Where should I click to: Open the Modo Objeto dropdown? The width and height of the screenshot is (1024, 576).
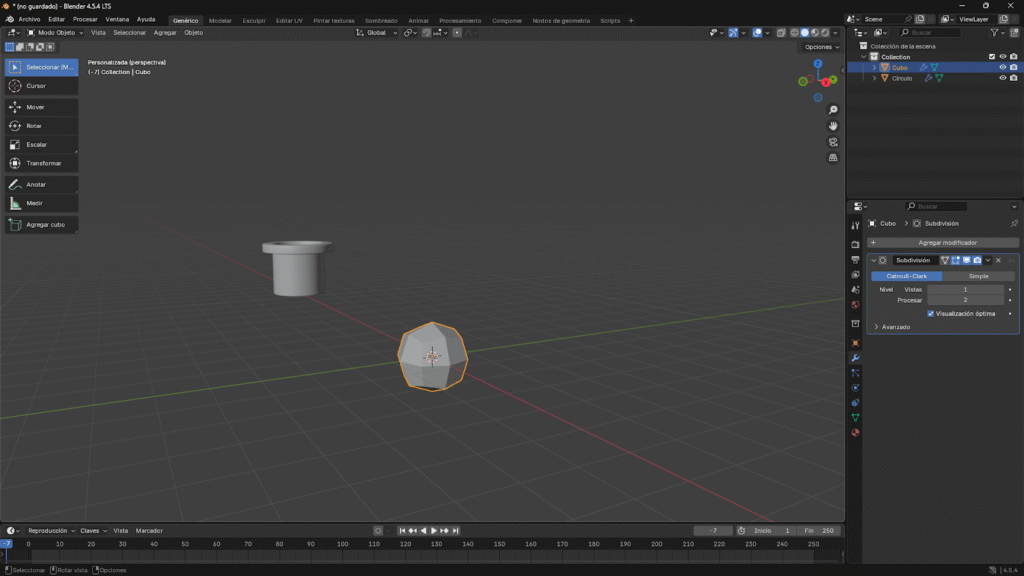coord(56,33)
